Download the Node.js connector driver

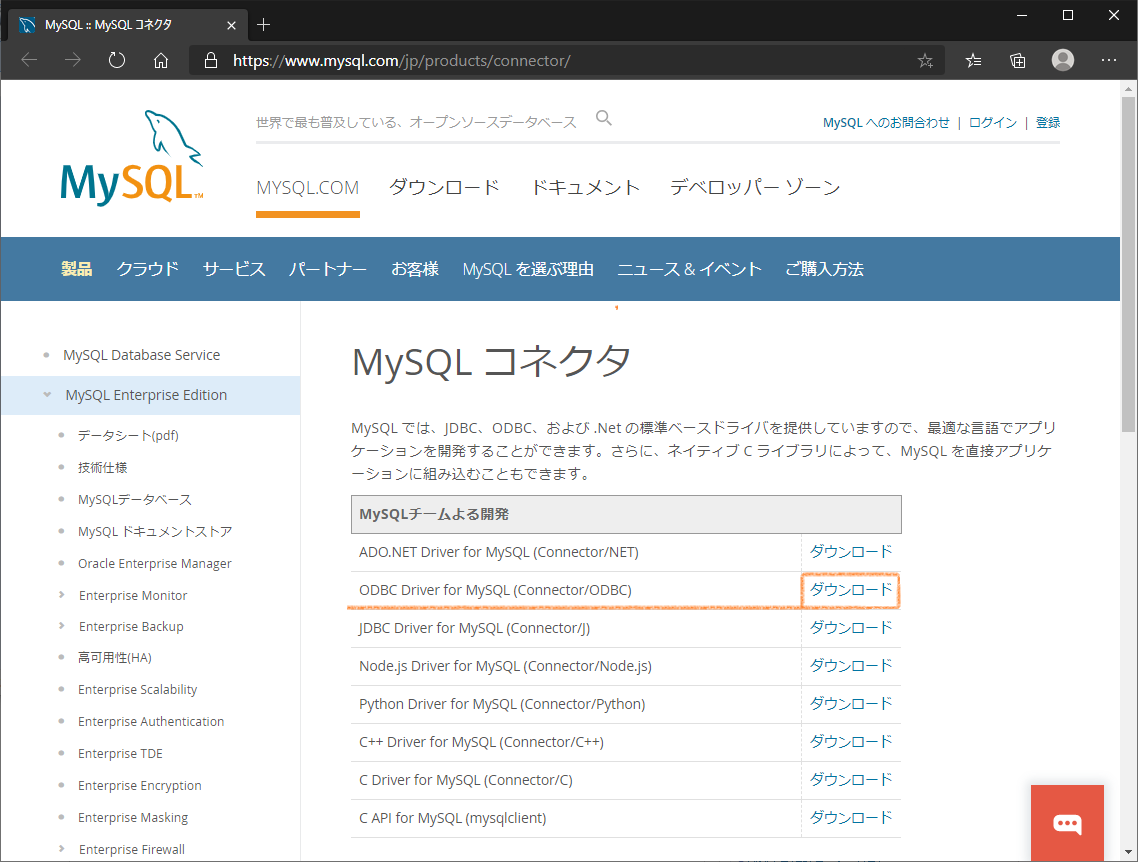851,665
